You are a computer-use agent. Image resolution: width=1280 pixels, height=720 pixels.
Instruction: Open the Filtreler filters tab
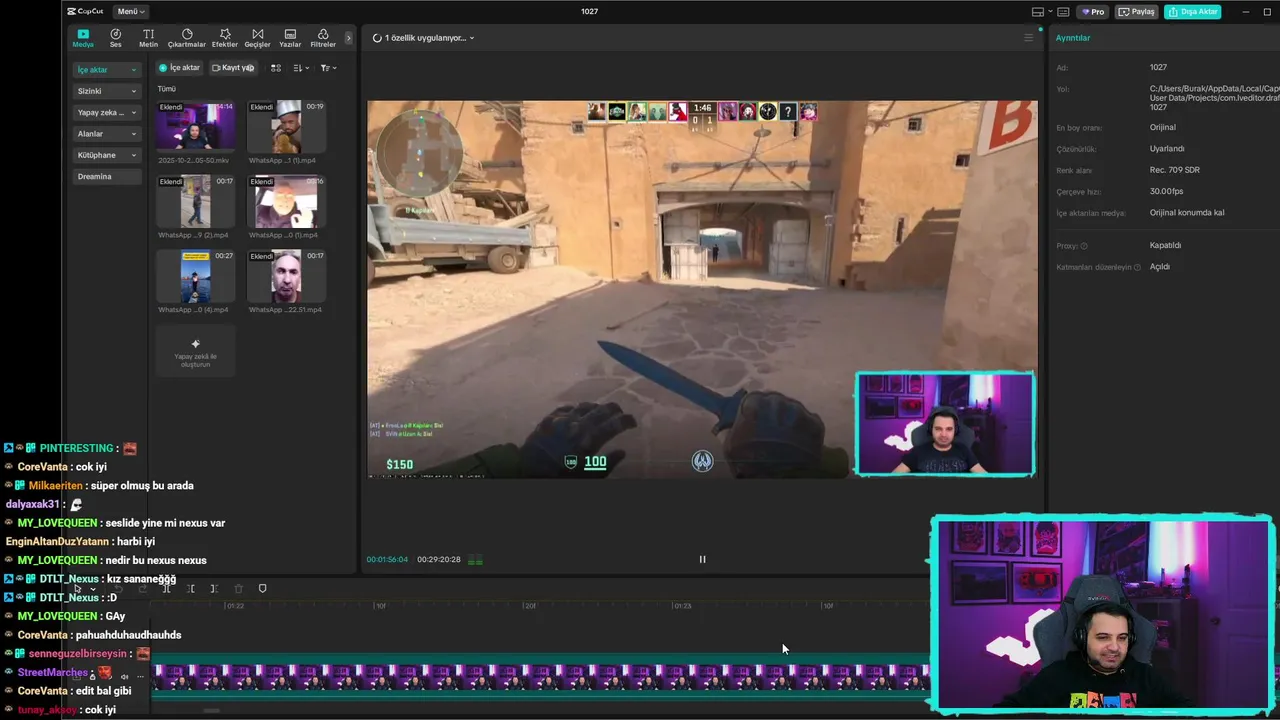[323, 38]
